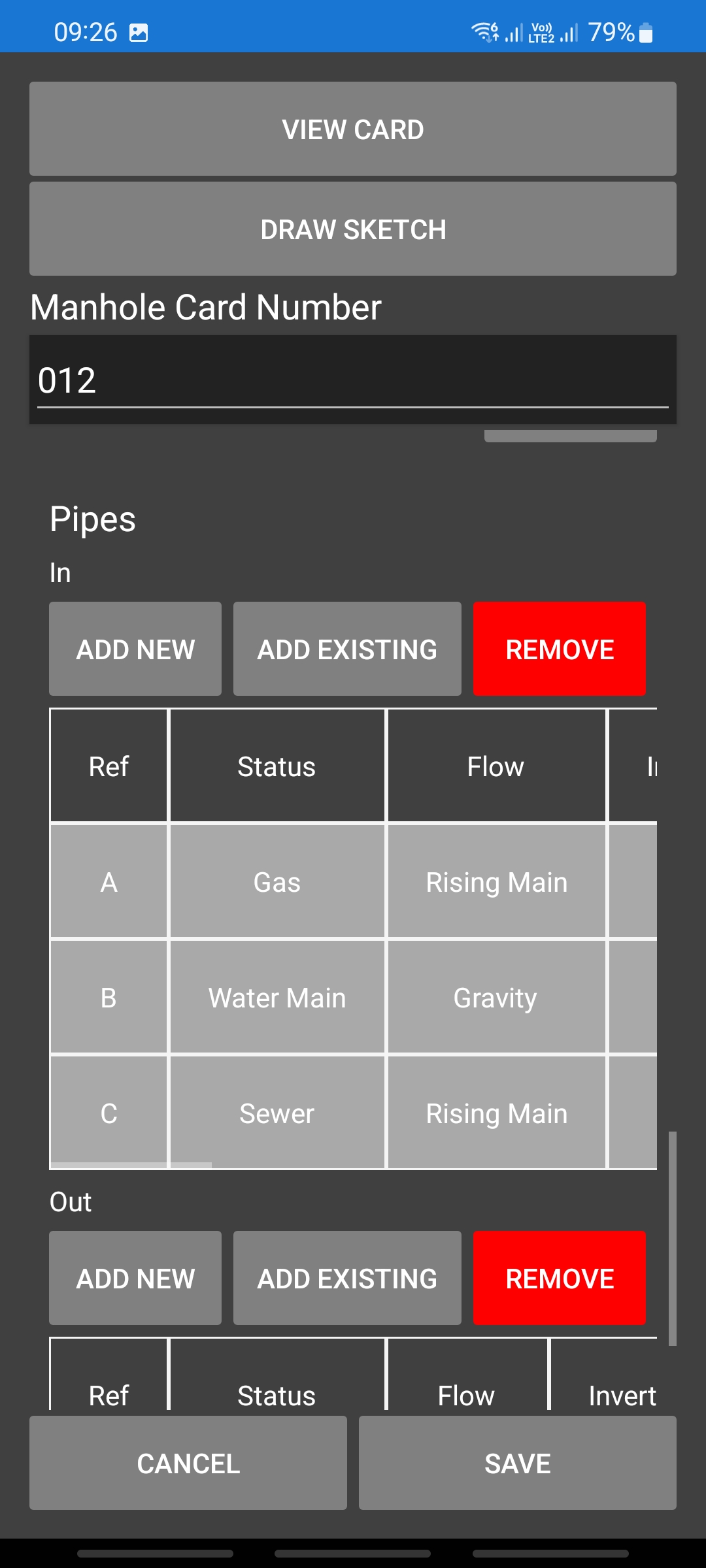Viewport: 706px width, 1568px height.
Task: Select the Water Main status cell
Action: (x=277, y=998)
